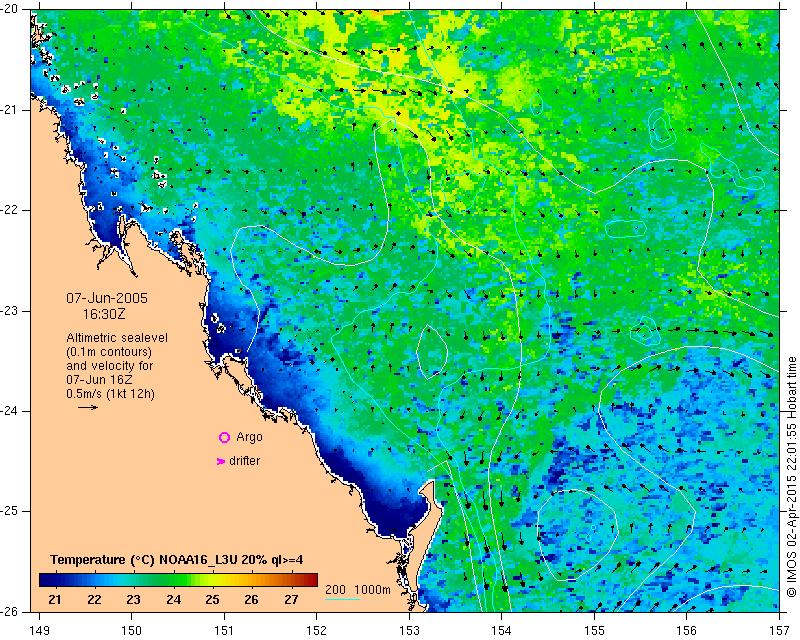
Task: Click longitude axis label 152
Action: click(316, 630)
